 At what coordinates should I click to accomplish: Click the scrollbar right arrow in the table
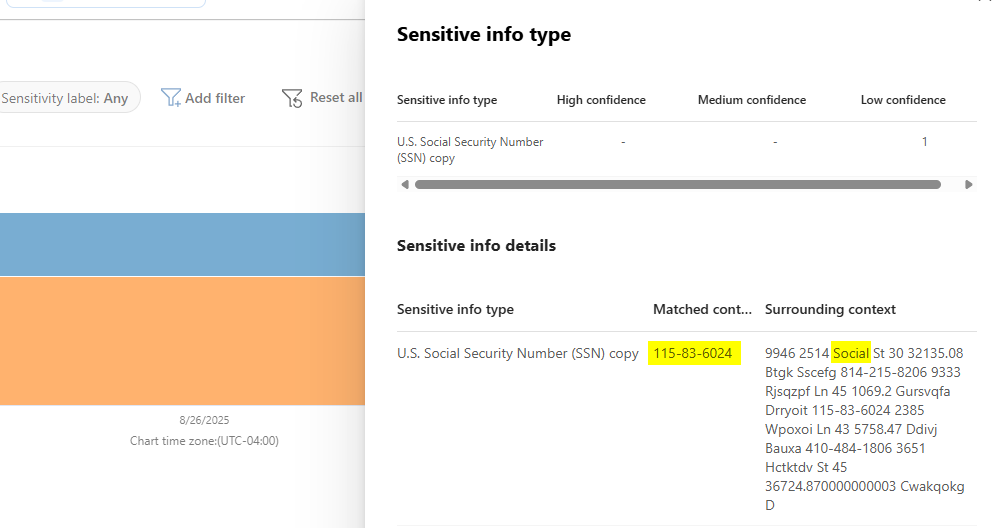[x=968, y=184]
